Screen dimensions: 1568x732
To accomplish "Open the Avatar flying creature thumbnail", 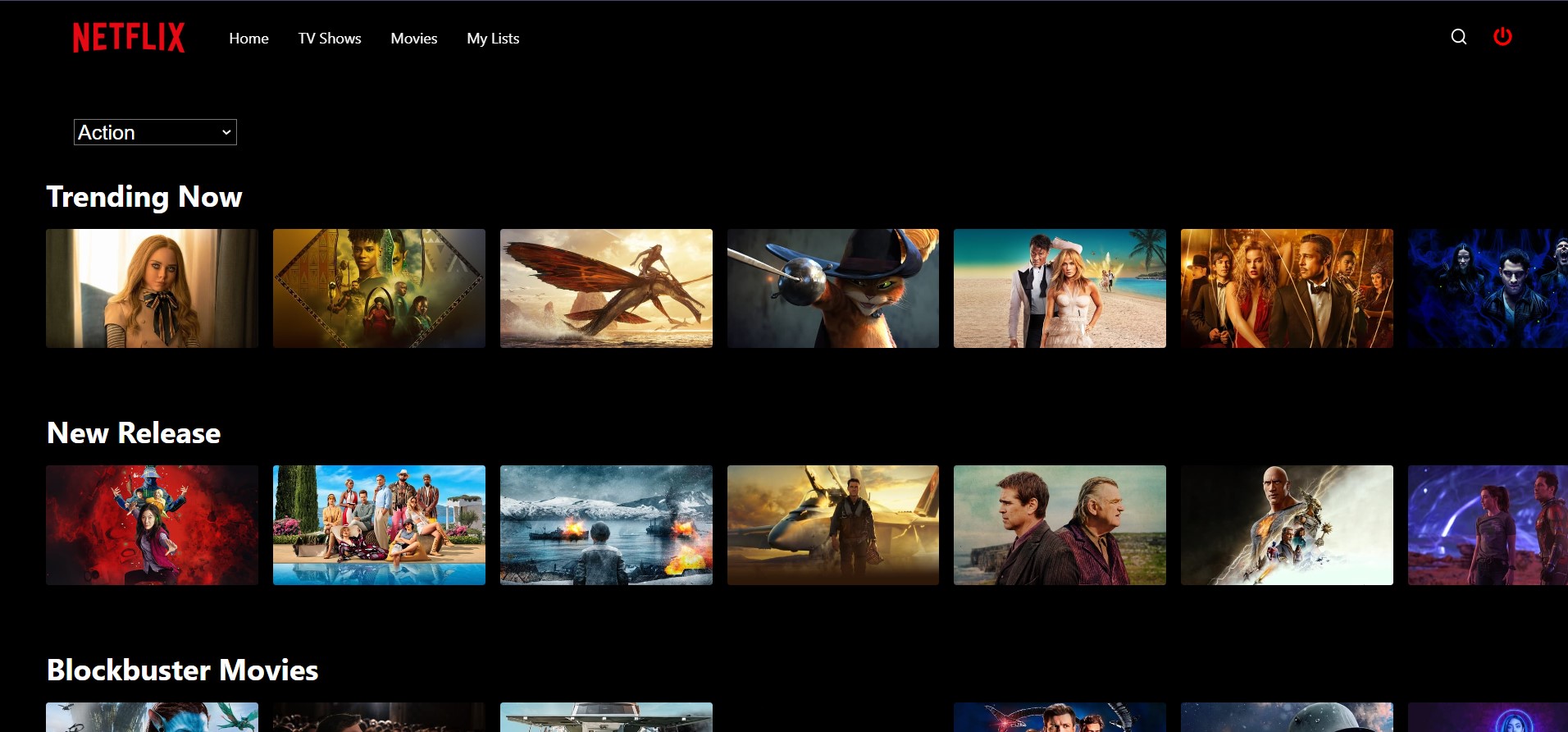I will pyautogui.click(x=606, y=288).
